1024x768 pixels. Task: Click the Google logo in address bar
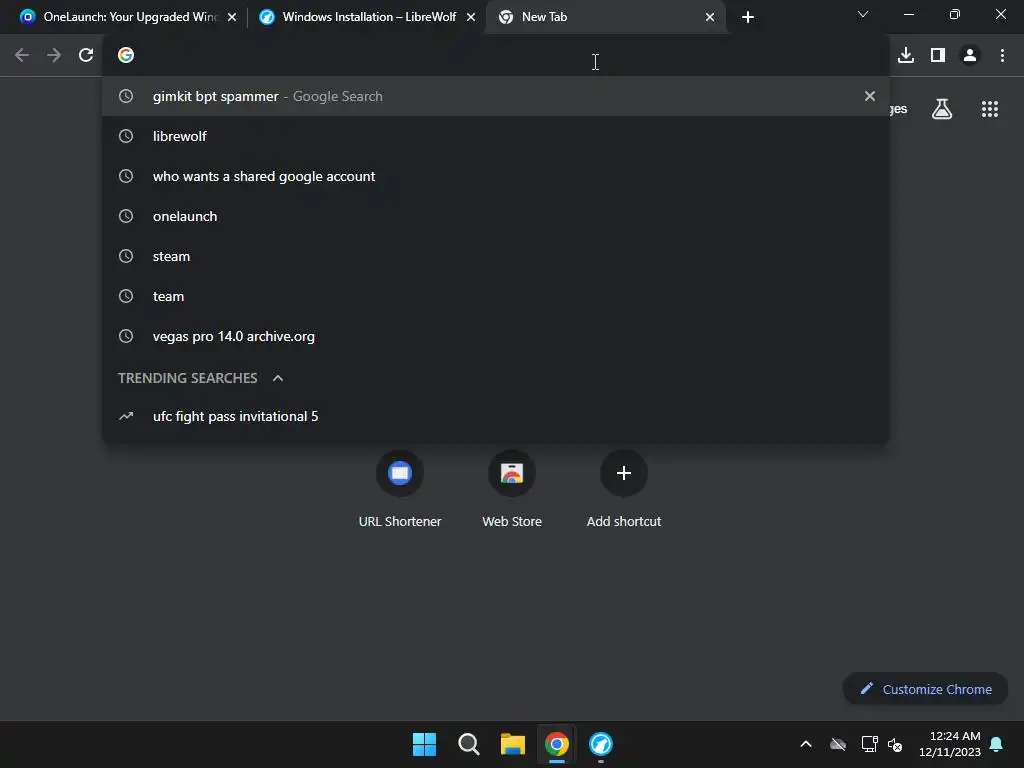coord(126,56)
